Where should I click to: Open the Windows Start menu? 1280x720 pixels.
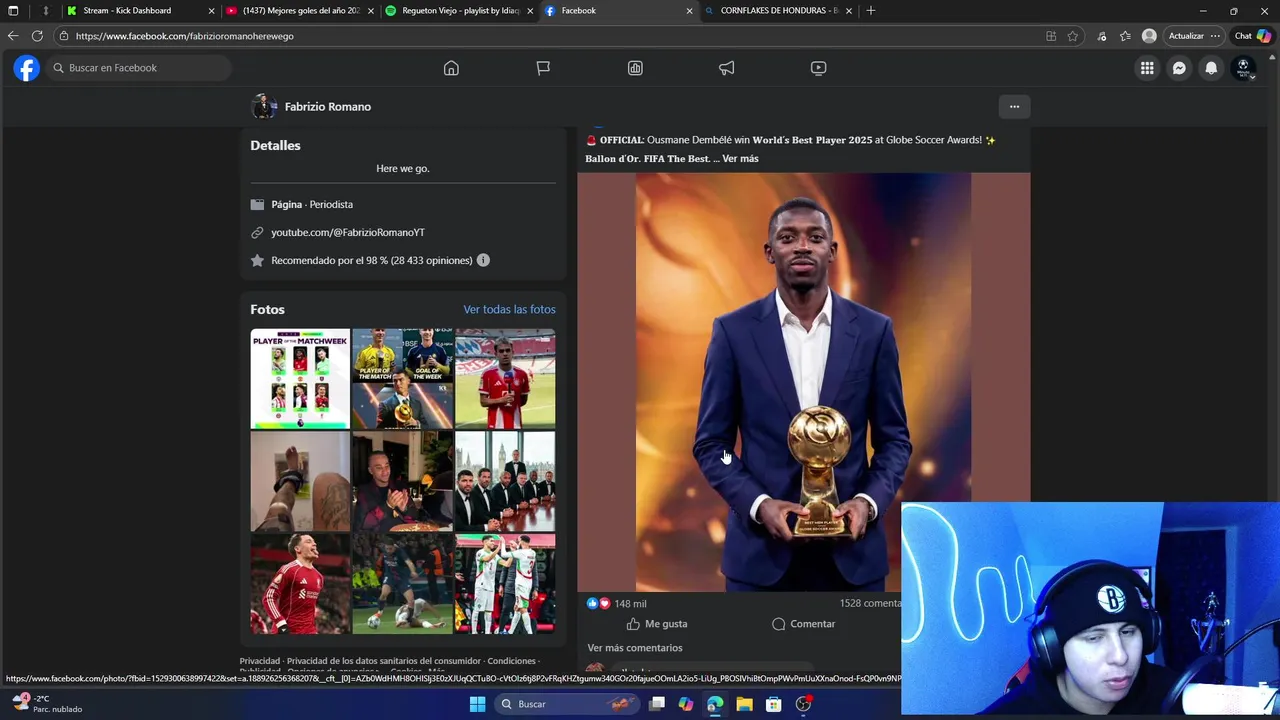[x=478, y=704]
